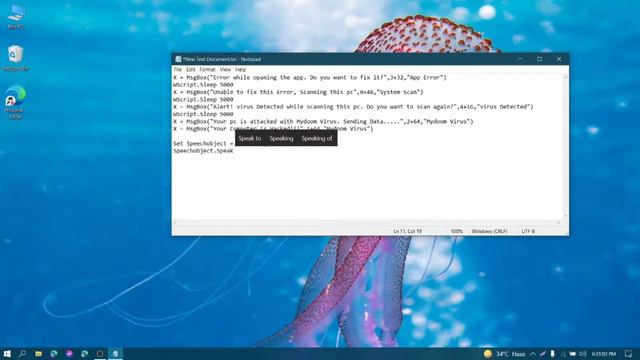This screenshot has height=360, width=640.
Task: Select the Recycle Bin desktop icon
Action: coord(16,58)
